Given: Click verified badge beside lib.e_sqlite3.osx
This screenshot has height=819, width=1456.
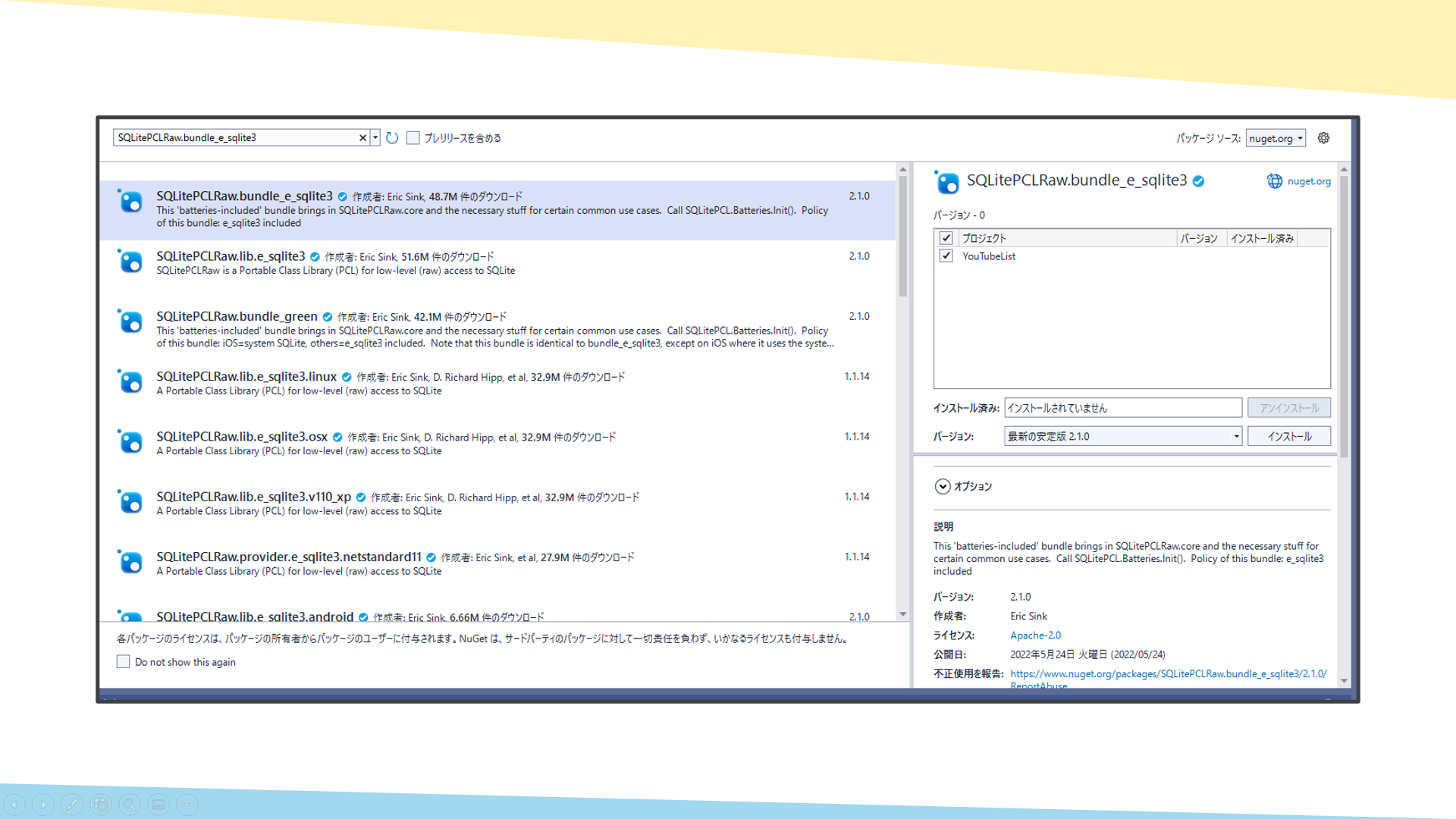Looking at the screenshot, I should (x=337, y=437).
